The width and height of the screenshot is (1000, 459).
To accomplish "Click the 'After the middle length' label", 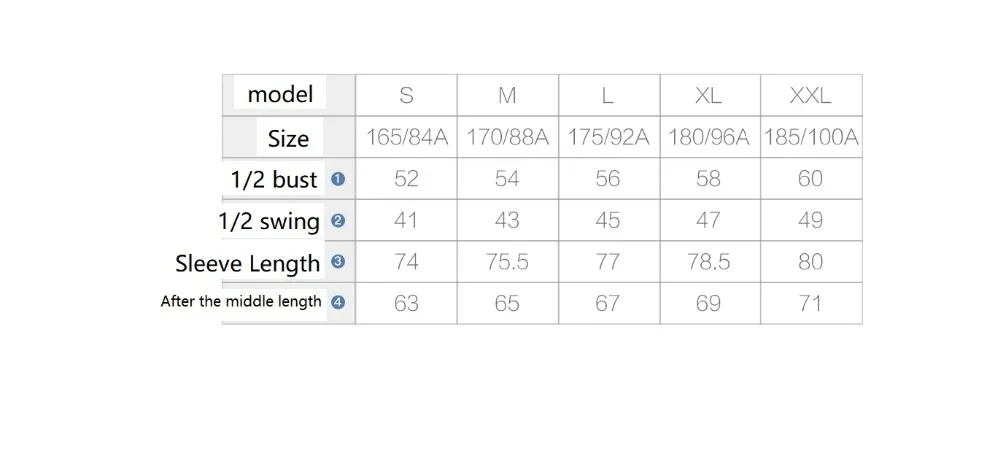I will point(241,302).
